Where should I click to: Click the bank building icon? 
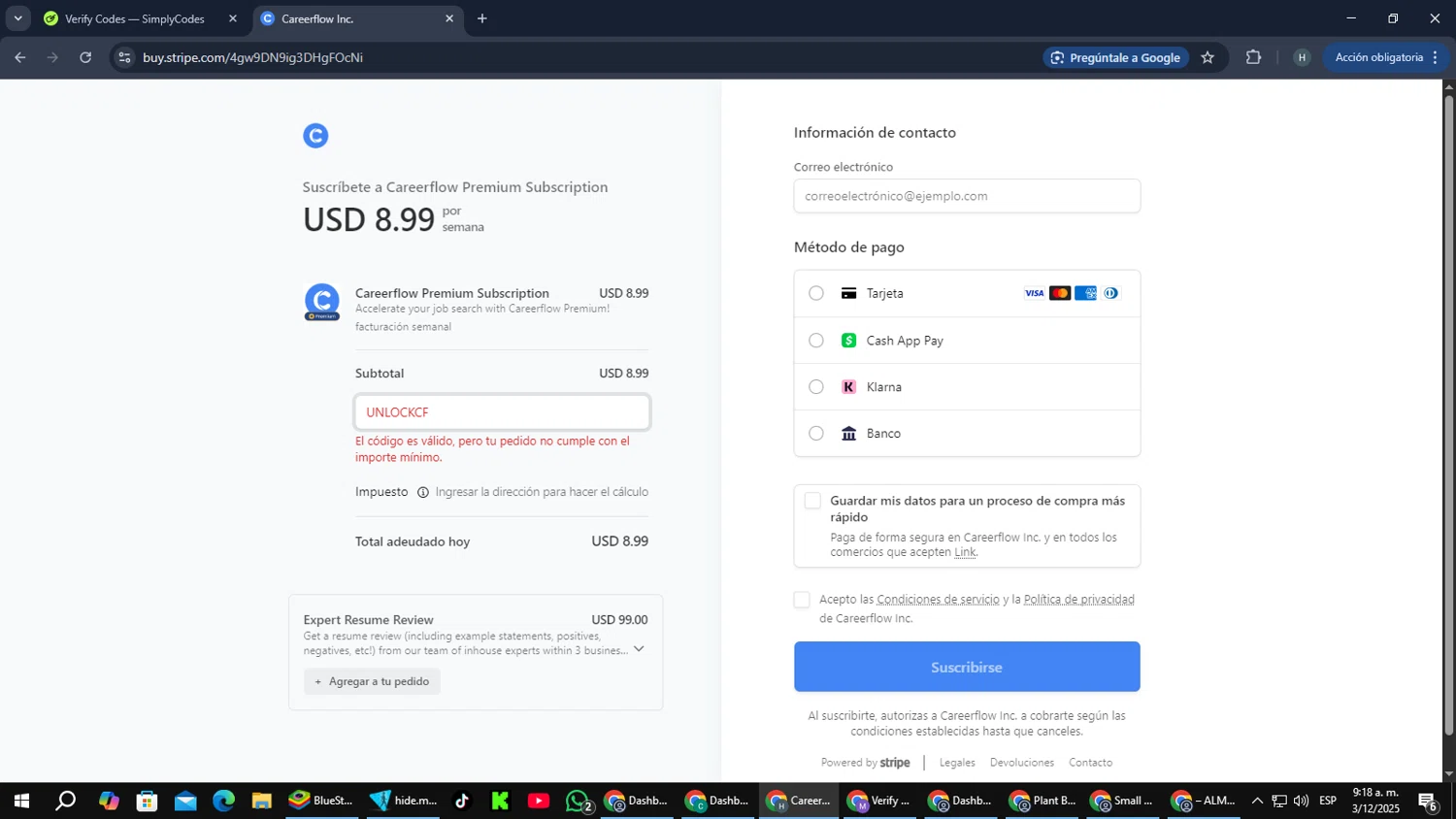(848, 434)
